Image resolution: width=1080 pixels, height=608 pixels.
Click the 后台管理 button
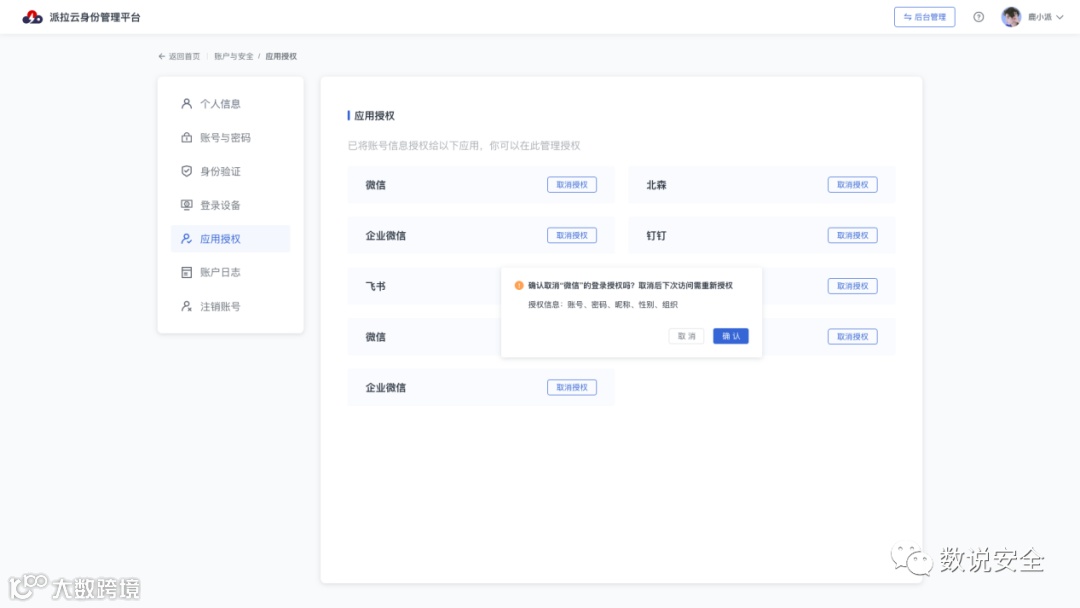[x=924, y=17]
